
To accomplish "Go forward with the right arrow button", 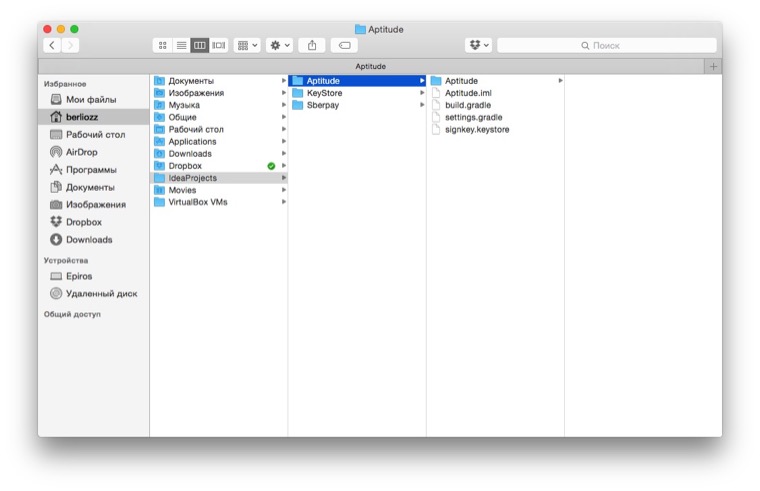I will click(70, 45).
